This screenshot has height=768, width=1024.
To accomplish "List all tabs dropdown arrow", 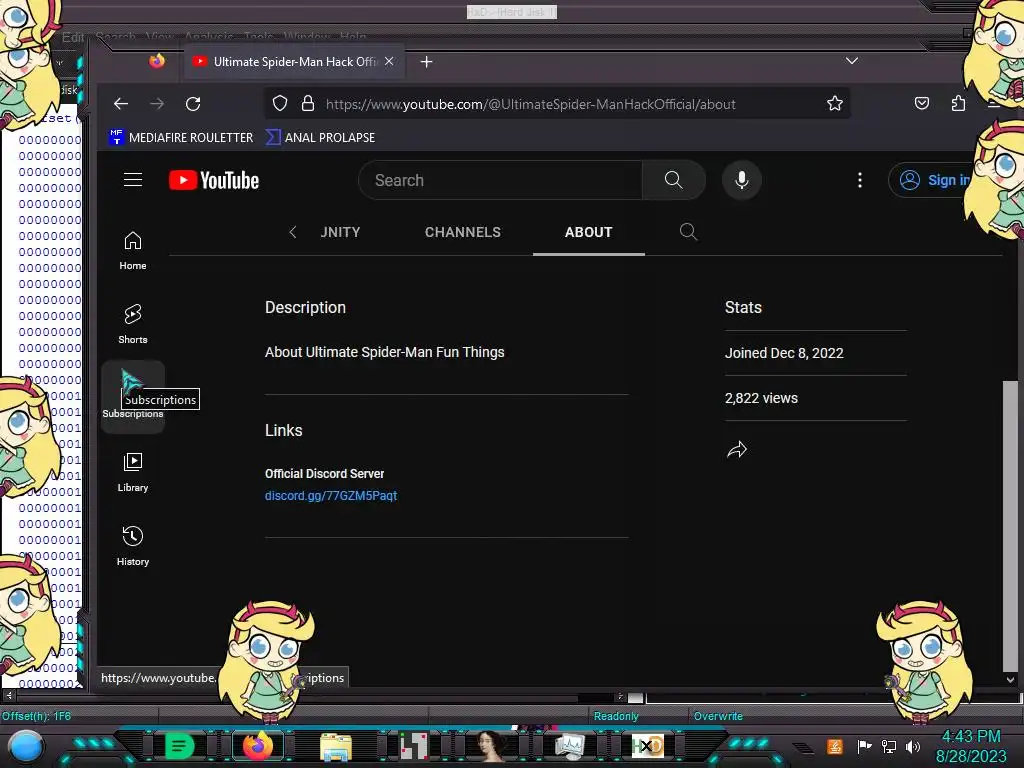I will point(852,61).
